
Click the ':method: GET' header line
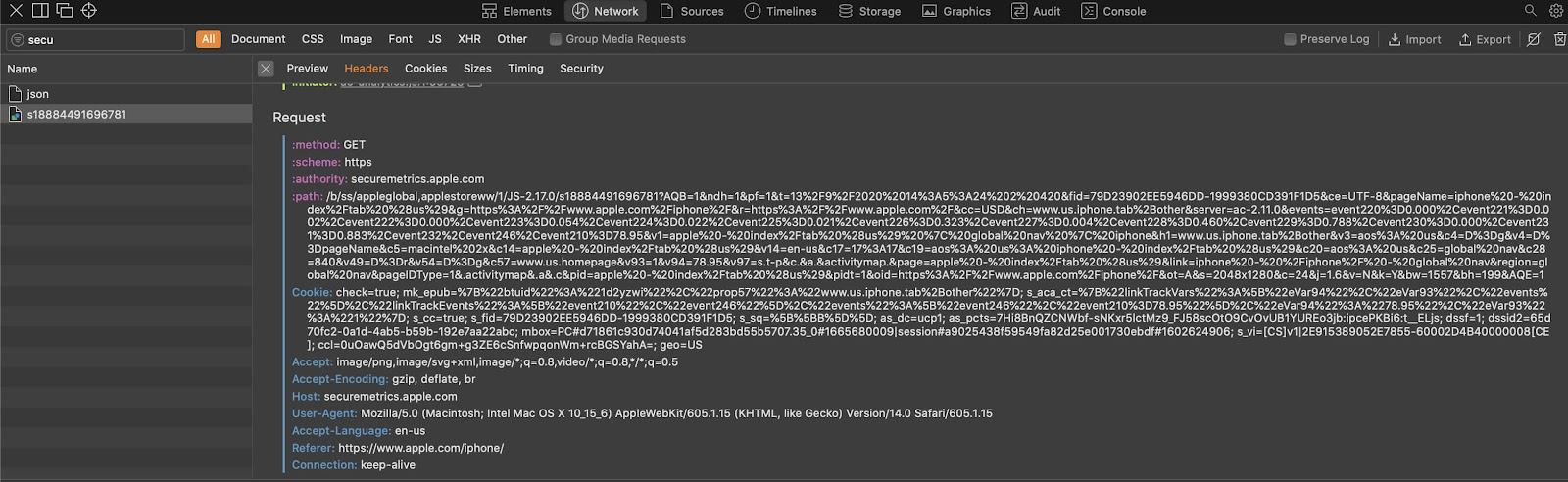pyautogui.click(x=328, y=145)
